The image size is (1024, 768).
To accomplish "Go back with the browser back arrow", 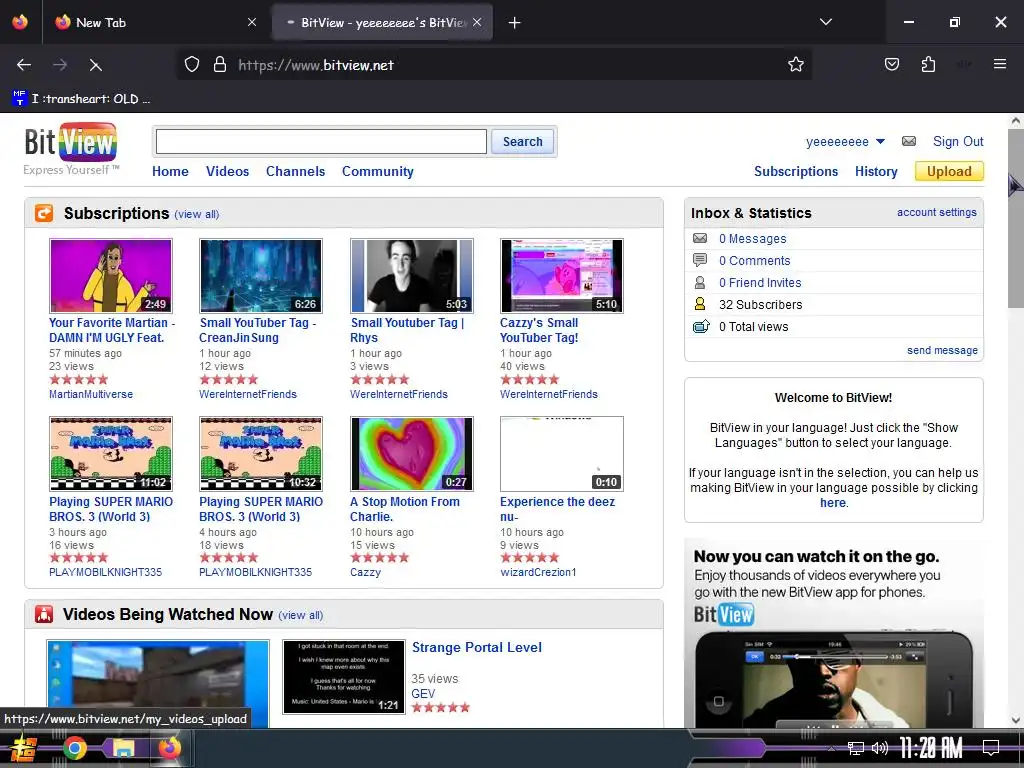I will [x=24, y=65].
